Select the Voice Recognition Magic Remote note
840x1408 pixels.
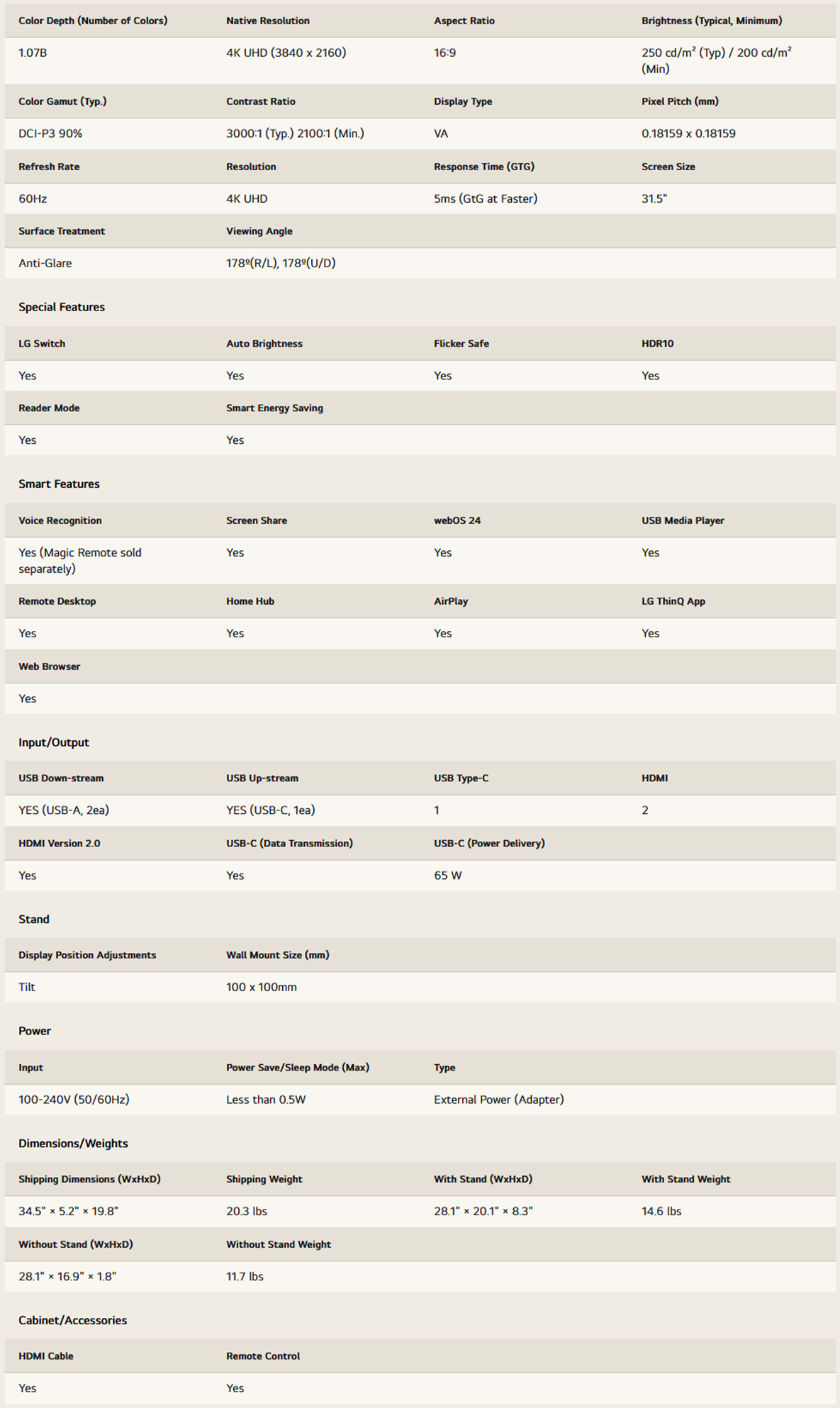point(80,561)
